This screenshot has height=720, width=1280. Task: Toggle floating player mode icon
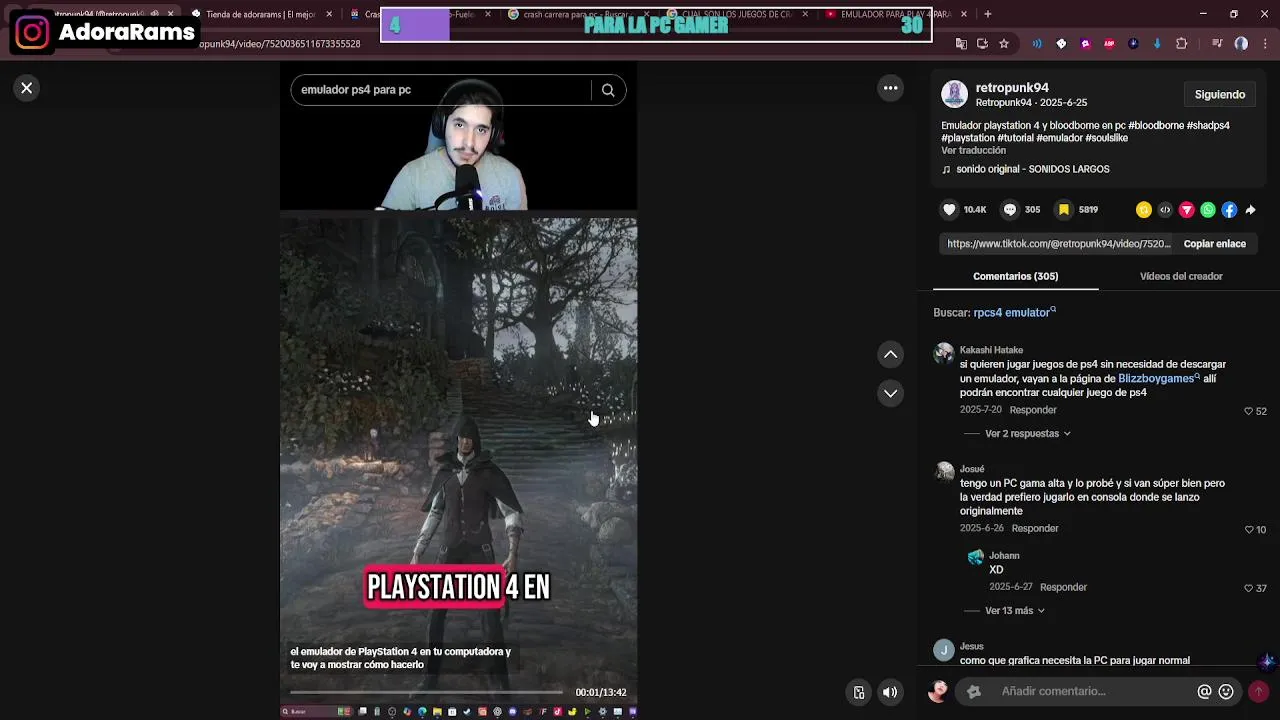pos(858,692)
